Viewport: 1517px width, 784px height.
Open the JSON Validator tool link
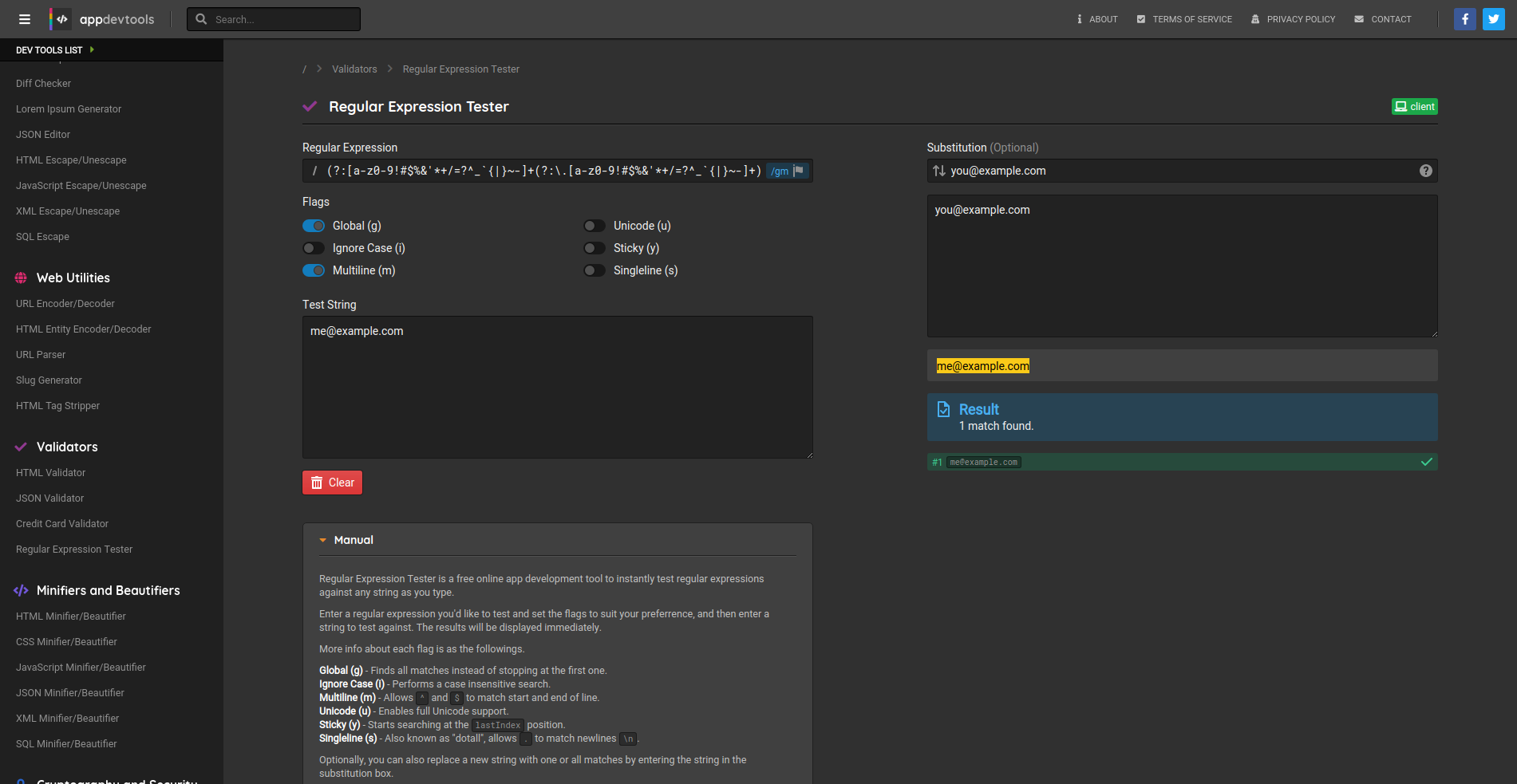(49, 498)
